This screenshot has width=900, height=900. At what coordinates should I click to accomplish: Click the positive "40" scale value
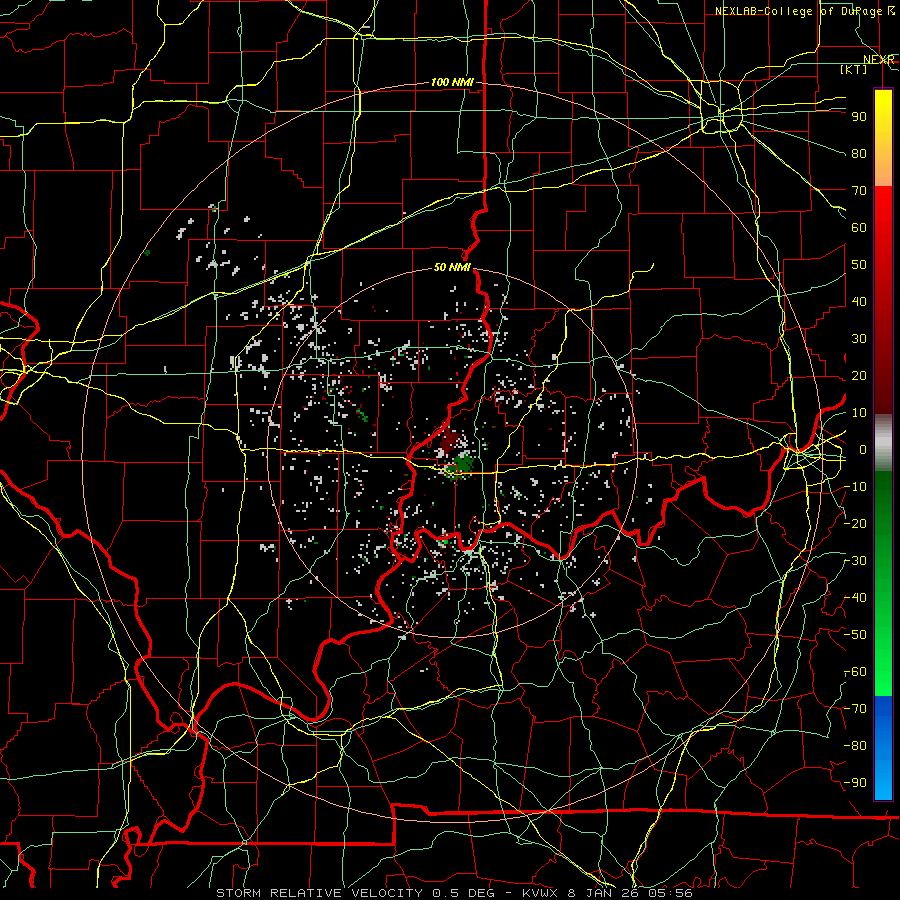[x=859, y=301]
